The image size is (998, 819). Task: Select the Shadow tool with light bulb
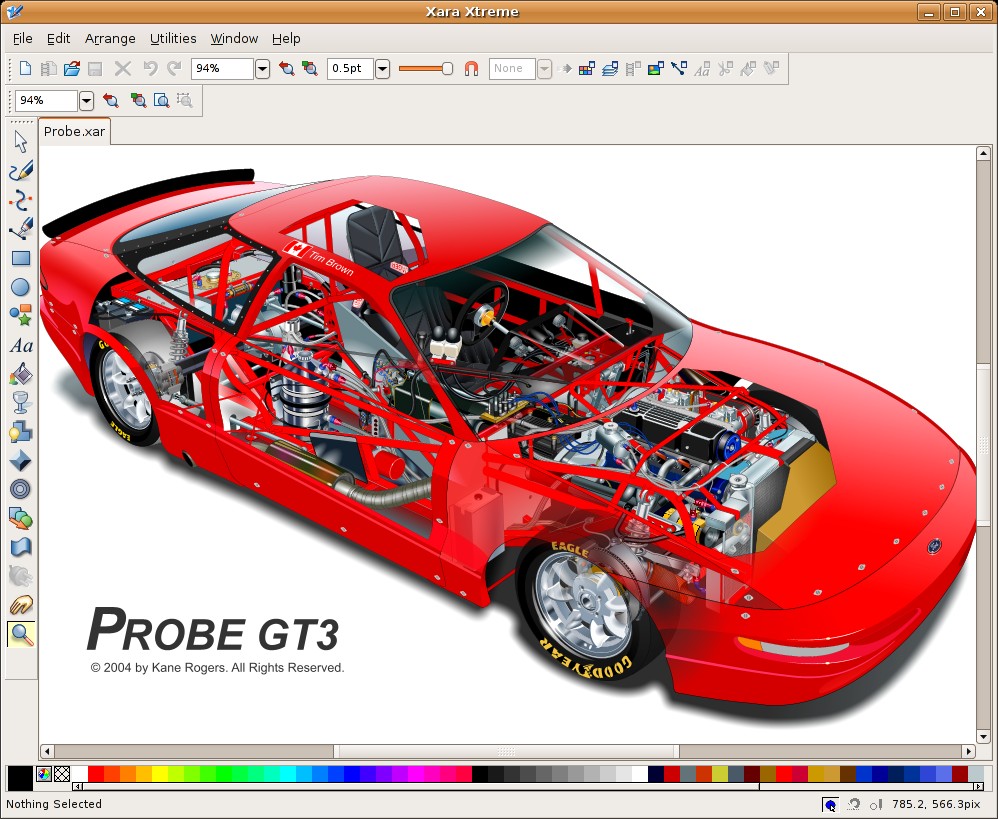point(20,431)
